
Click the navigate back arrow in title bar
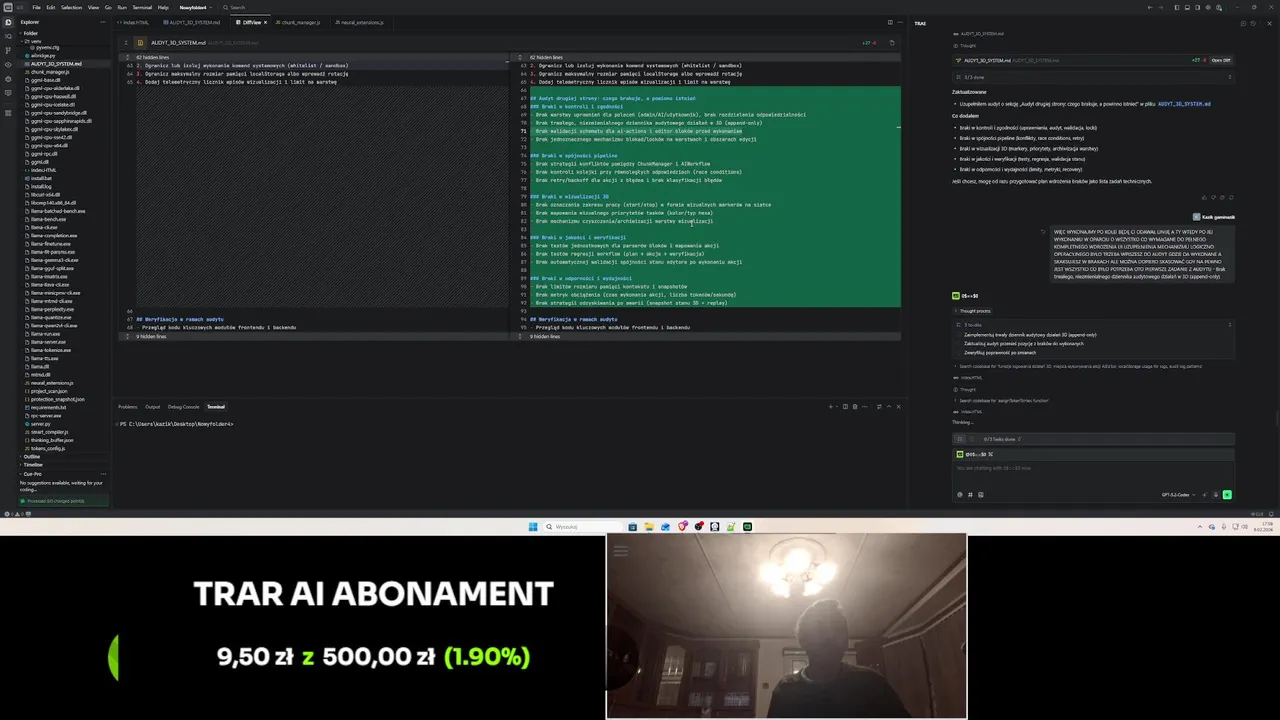(x=1149, y=7)
